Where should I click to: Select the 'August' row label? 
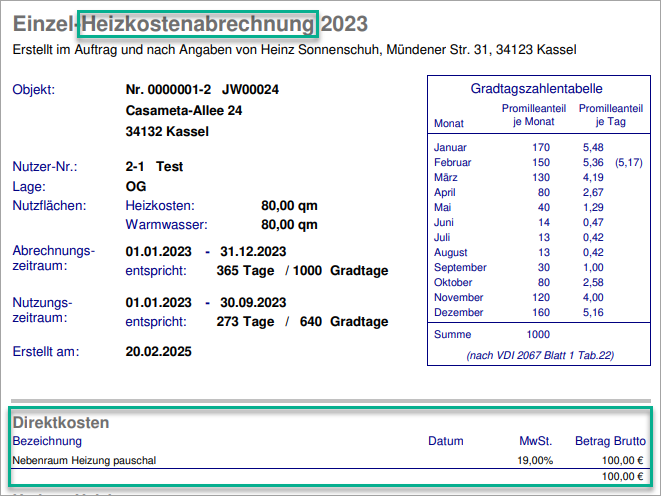coord(451,252)
